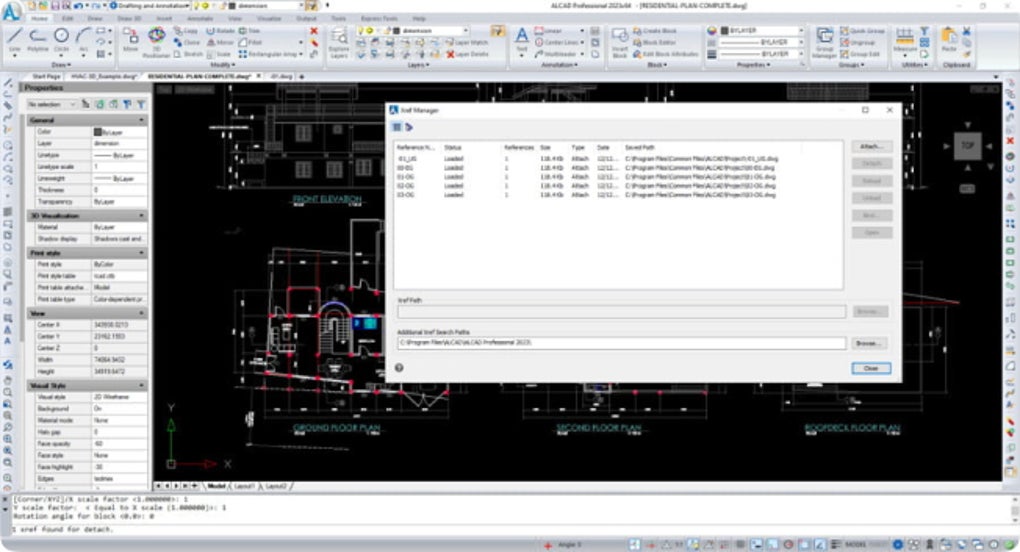The height and width of the screenshot is (552, 1020).
Task: Click the Undo icon in quick access toolbar
Action: [78, 6]
